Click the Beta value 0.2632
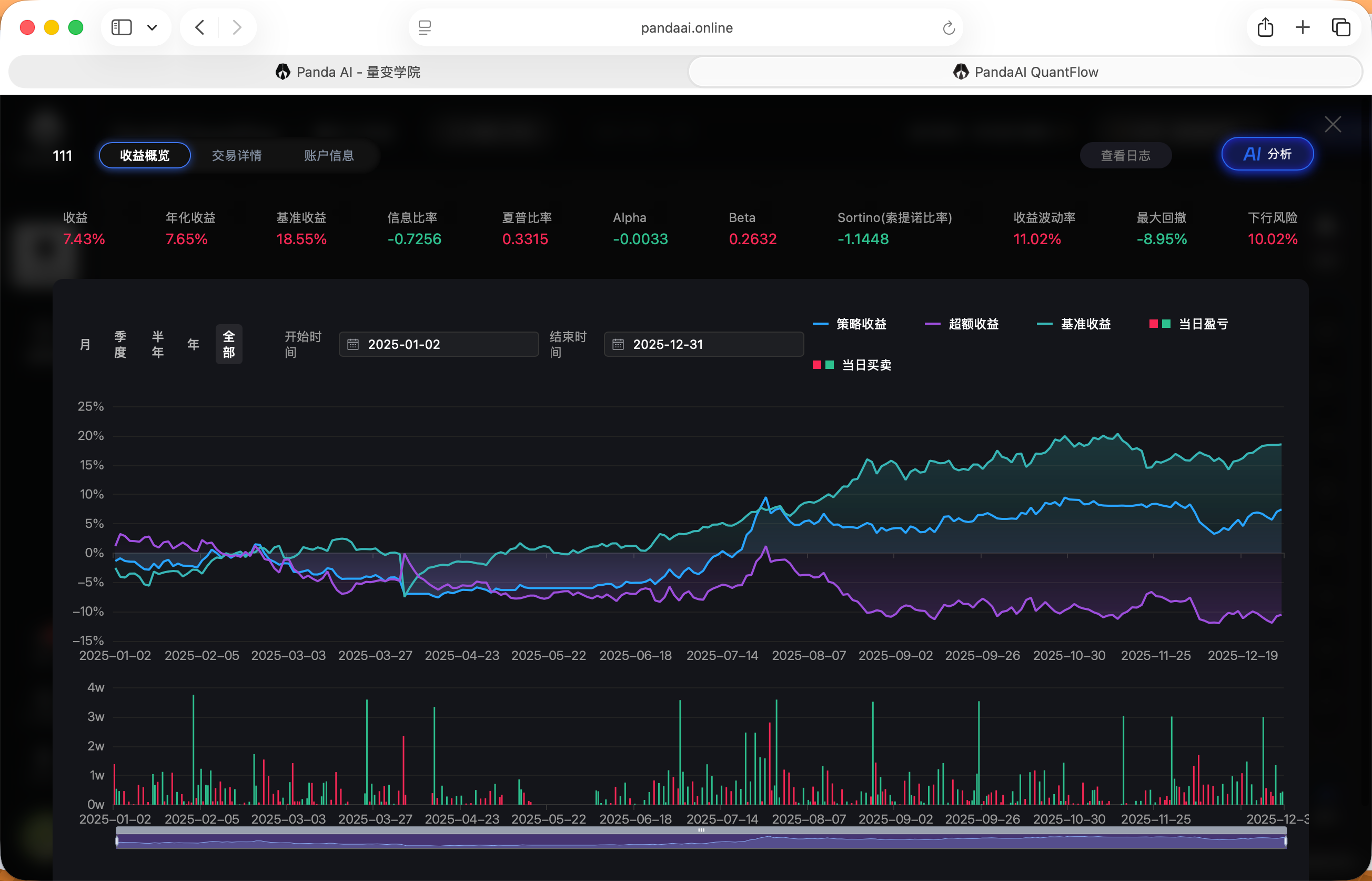Image resolution: width=1372 pixels, height=881 pixels. [x=752, y=239]
